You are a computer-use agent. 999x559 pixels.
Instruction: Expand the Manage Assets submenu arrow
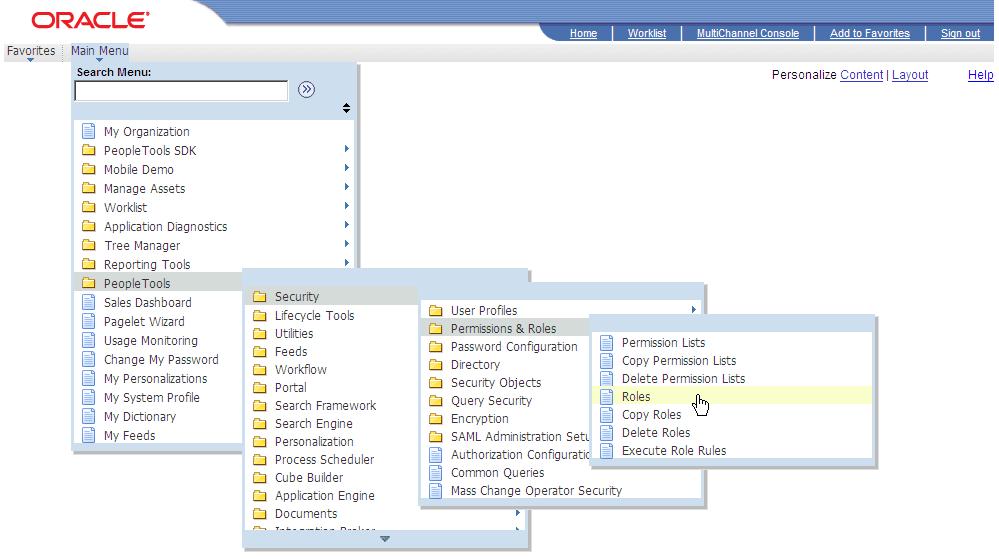347,187
